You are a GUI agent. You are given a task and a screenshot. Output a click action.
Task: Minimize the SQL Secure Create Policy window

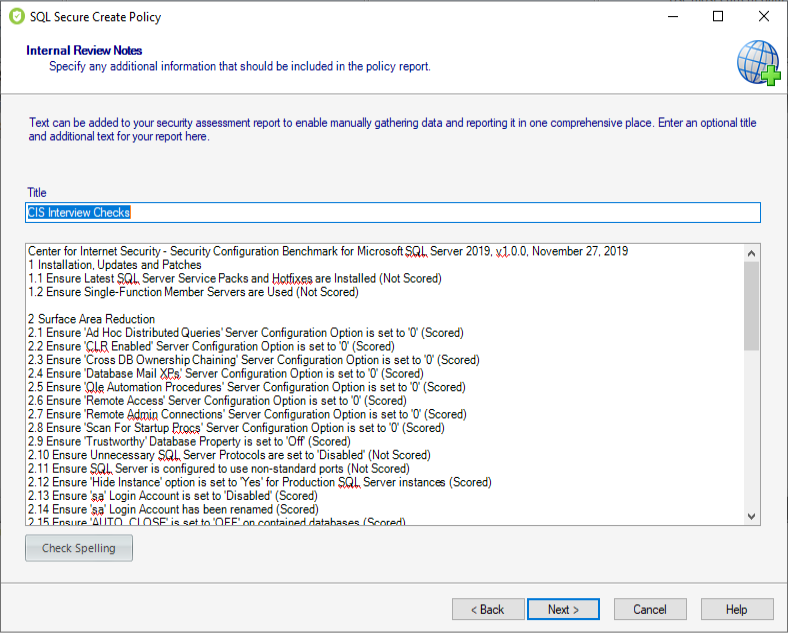point(673,17)
